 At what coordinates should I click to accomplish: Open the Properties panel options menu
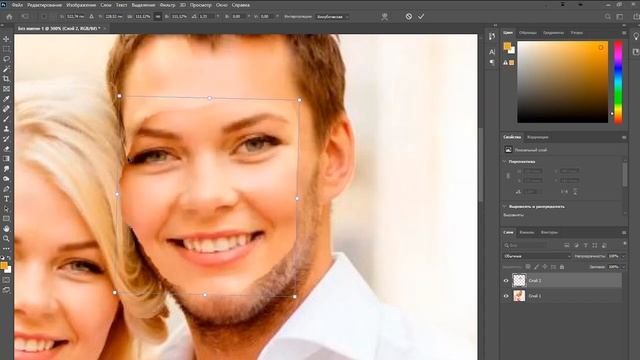click(624, 138)
